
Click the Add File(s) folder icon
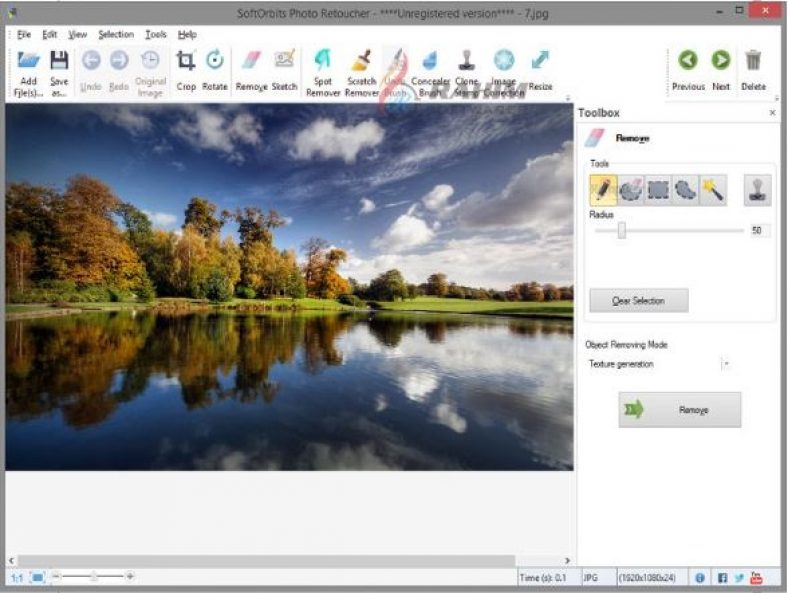click(28, 61)
